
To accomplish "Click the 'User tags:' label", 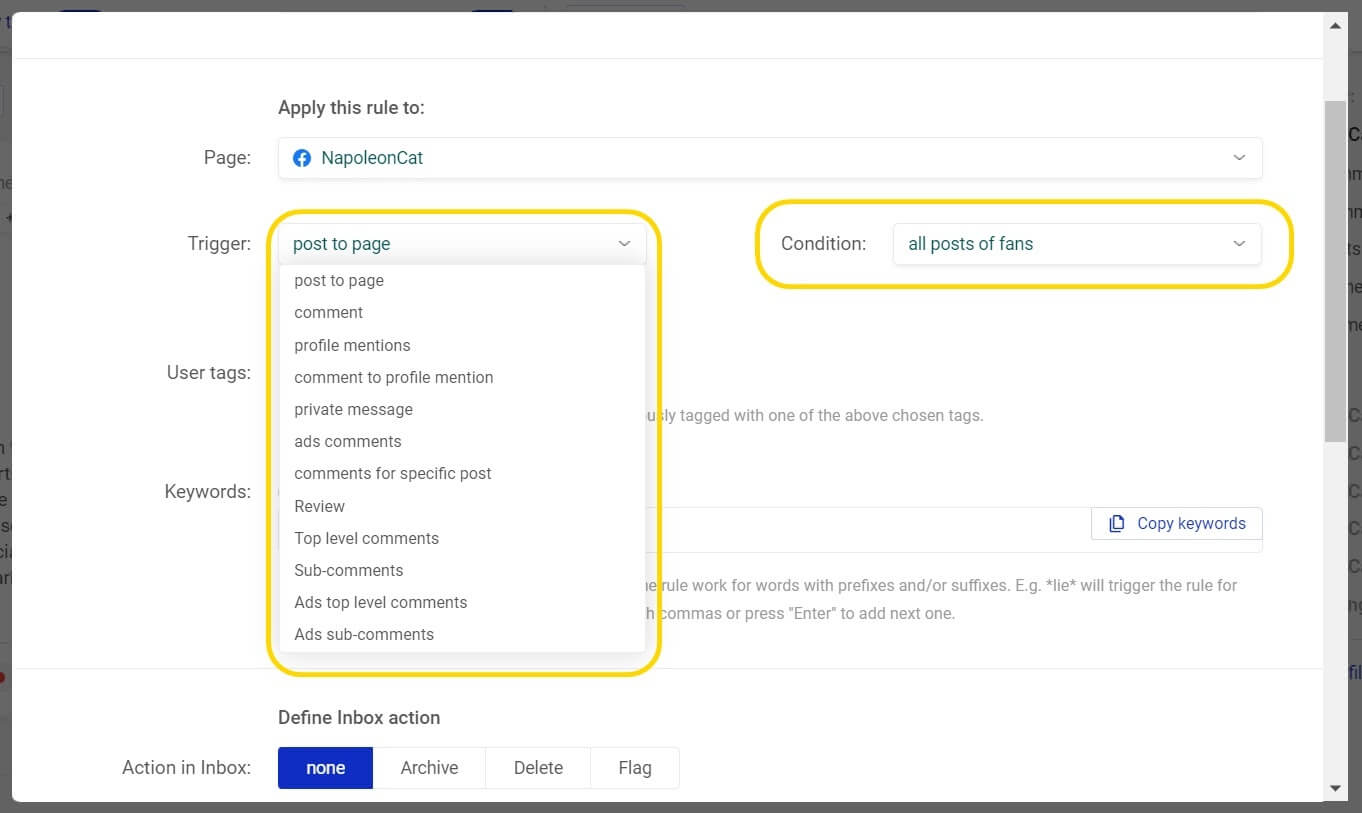I will 209,373.
